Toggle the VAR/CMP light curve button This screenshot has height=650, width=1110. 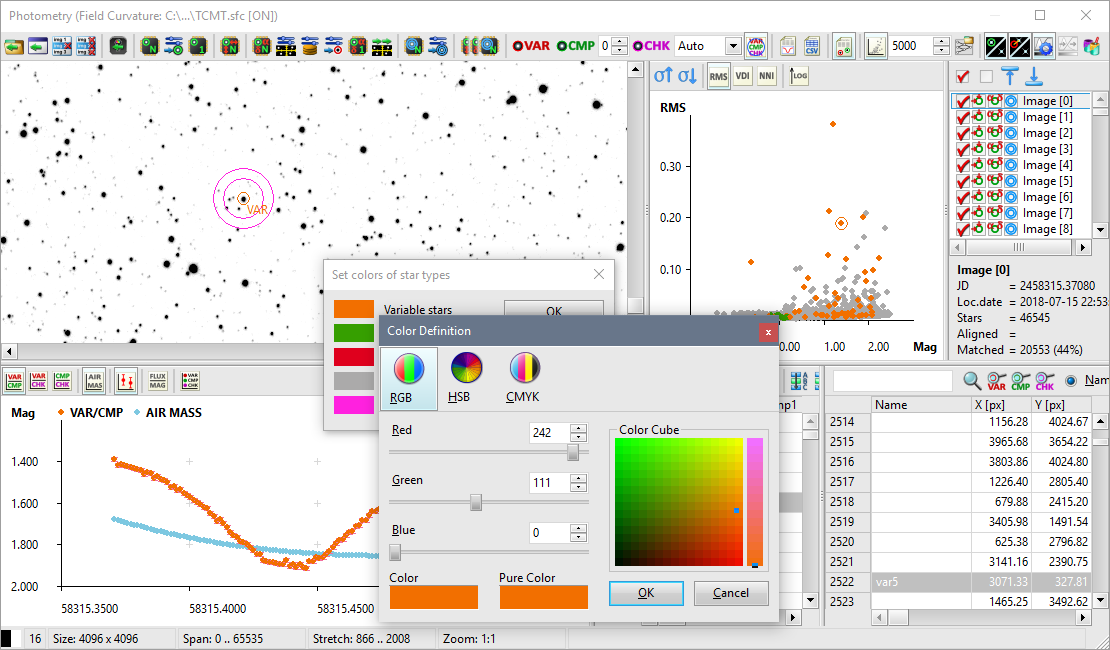pos(14,381)
